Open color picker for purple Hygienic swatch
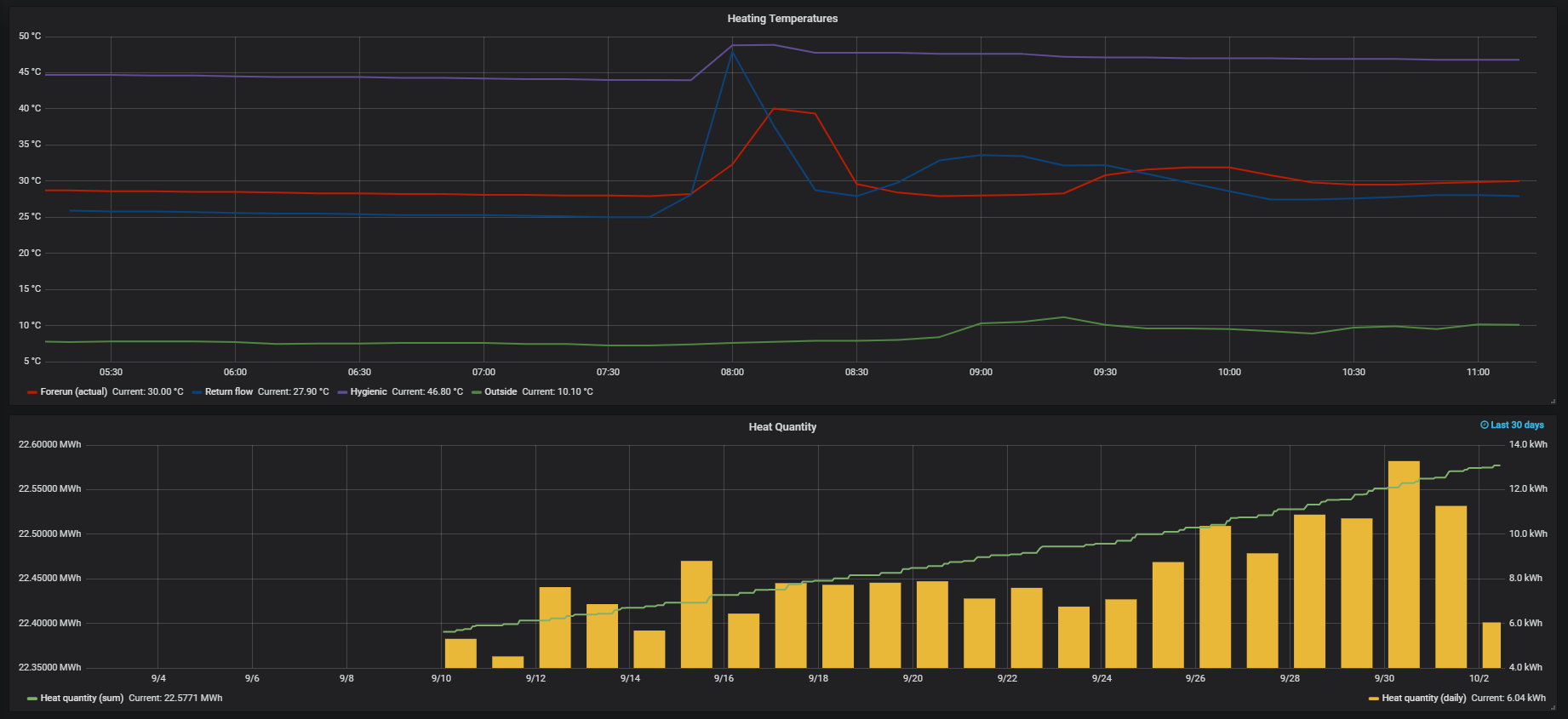 click(x=342, y=392)
